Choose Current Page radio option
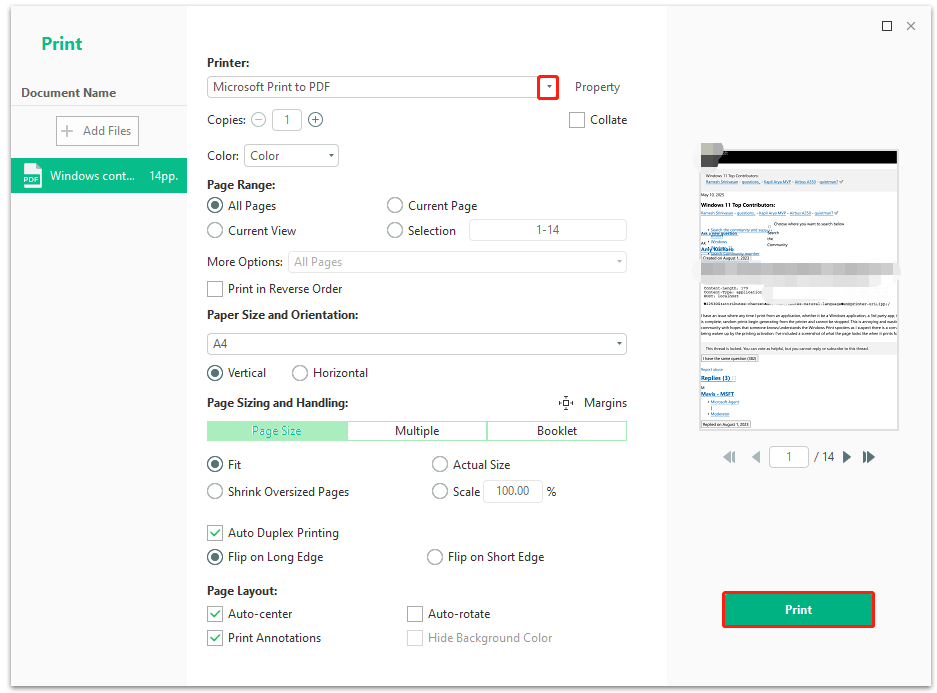 394,206
